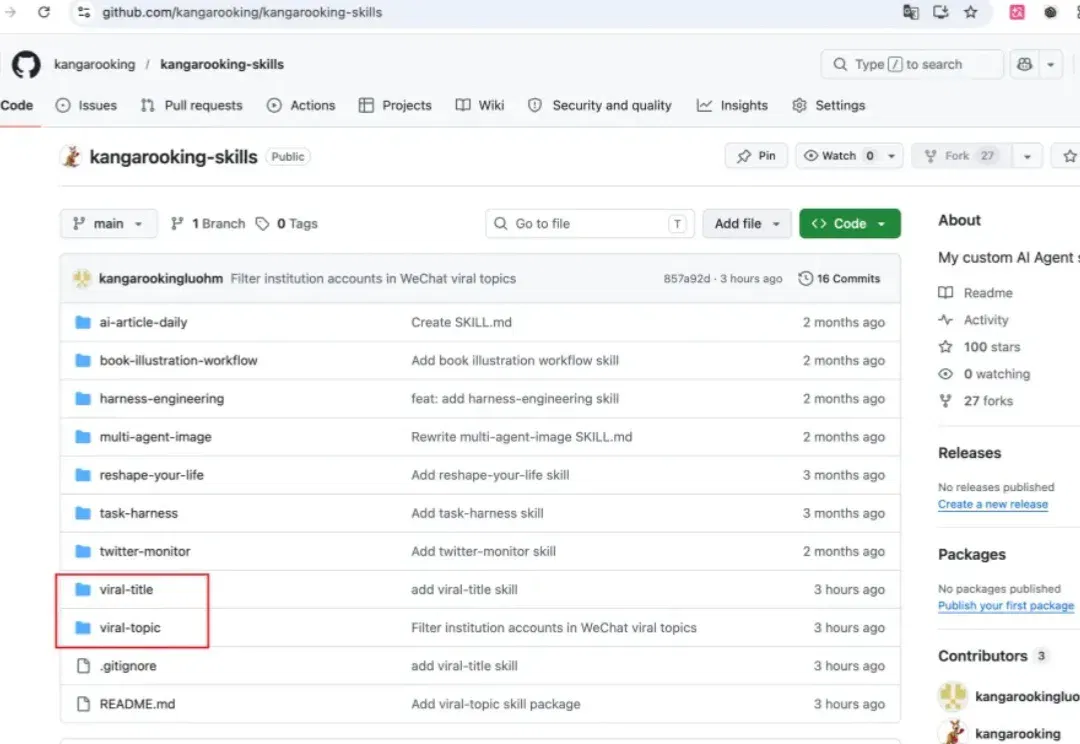Focus the Type / to search box
This screenshot has height=744, width=1080.
pos(912,64)
